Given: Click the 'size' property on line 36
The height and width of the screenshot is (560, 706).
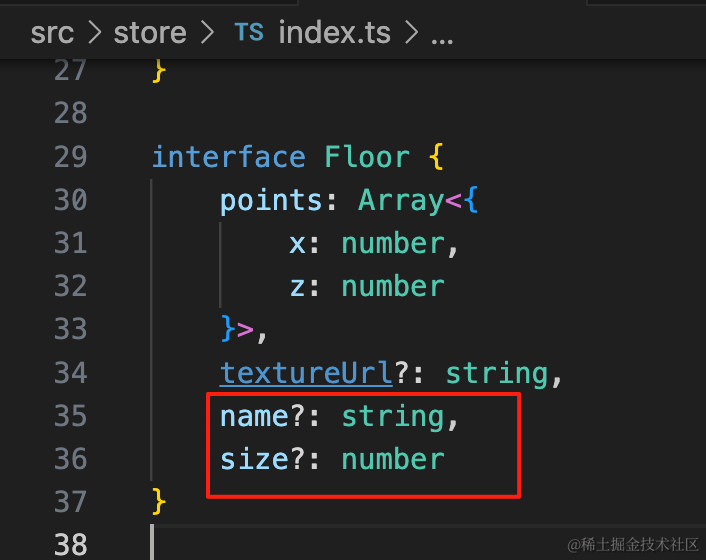Looking at the screenshot, I should point(254,460).
